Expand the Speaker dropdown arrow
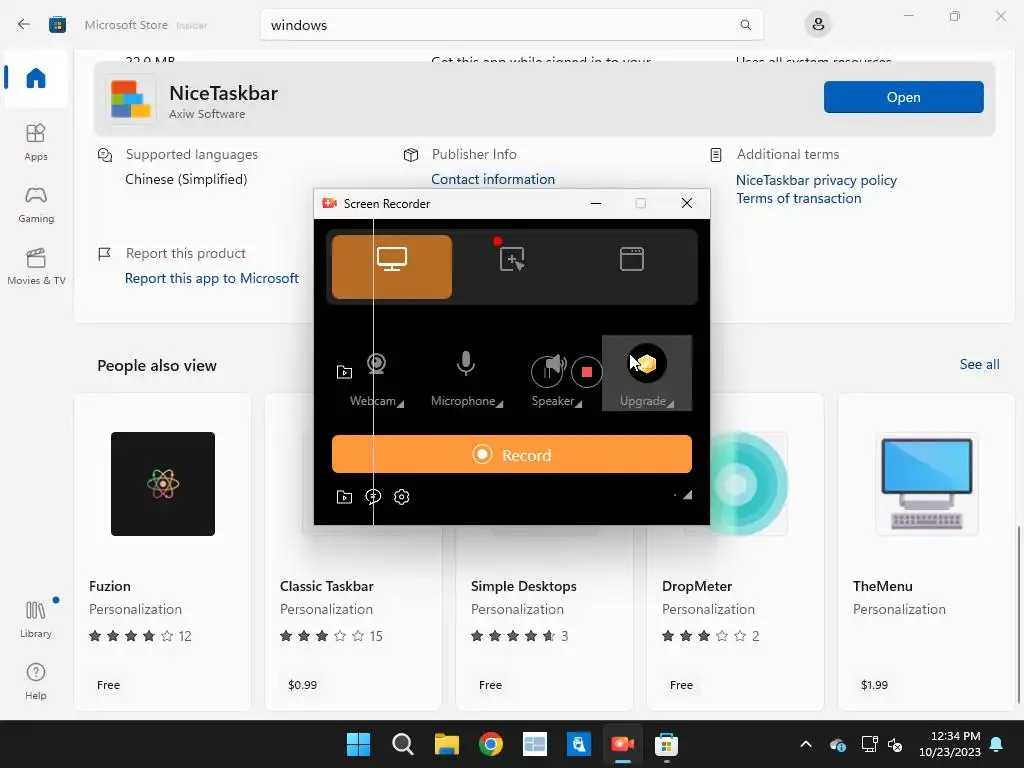The image size is (1024, 768). [579, 404]
